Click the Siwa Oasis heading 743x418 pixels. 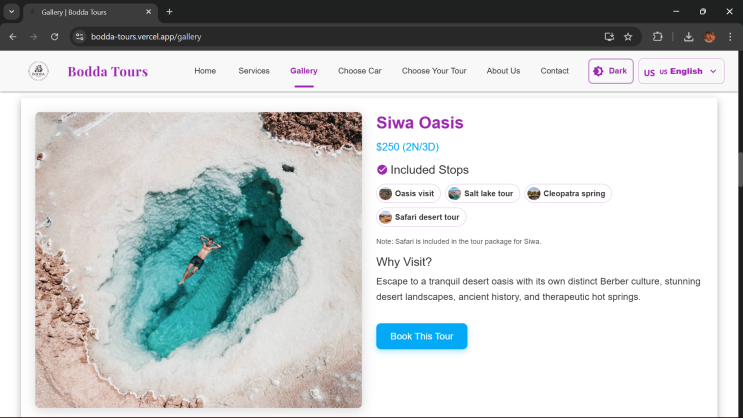[x=420, y=123]
